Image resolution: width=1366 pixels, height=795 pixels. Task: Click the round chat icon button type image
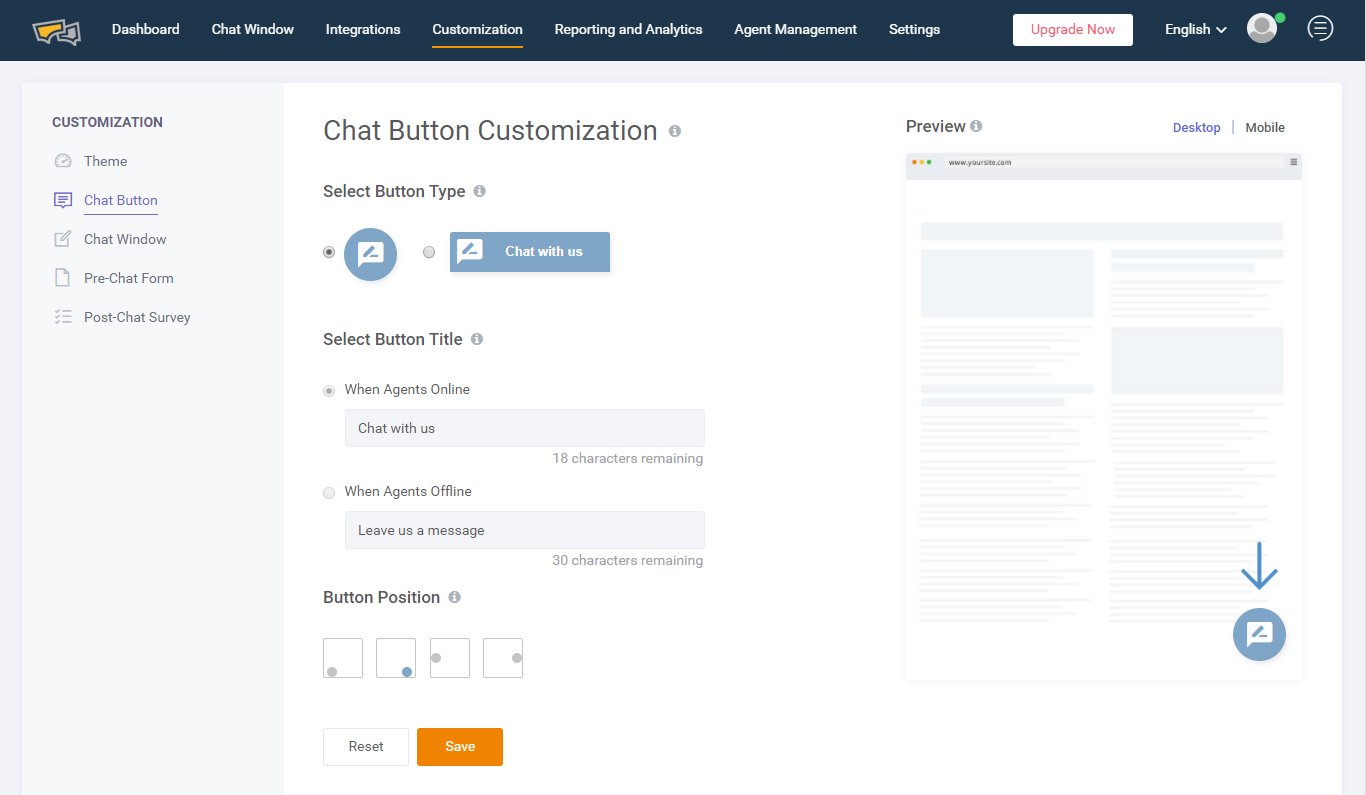click(370, 253)
